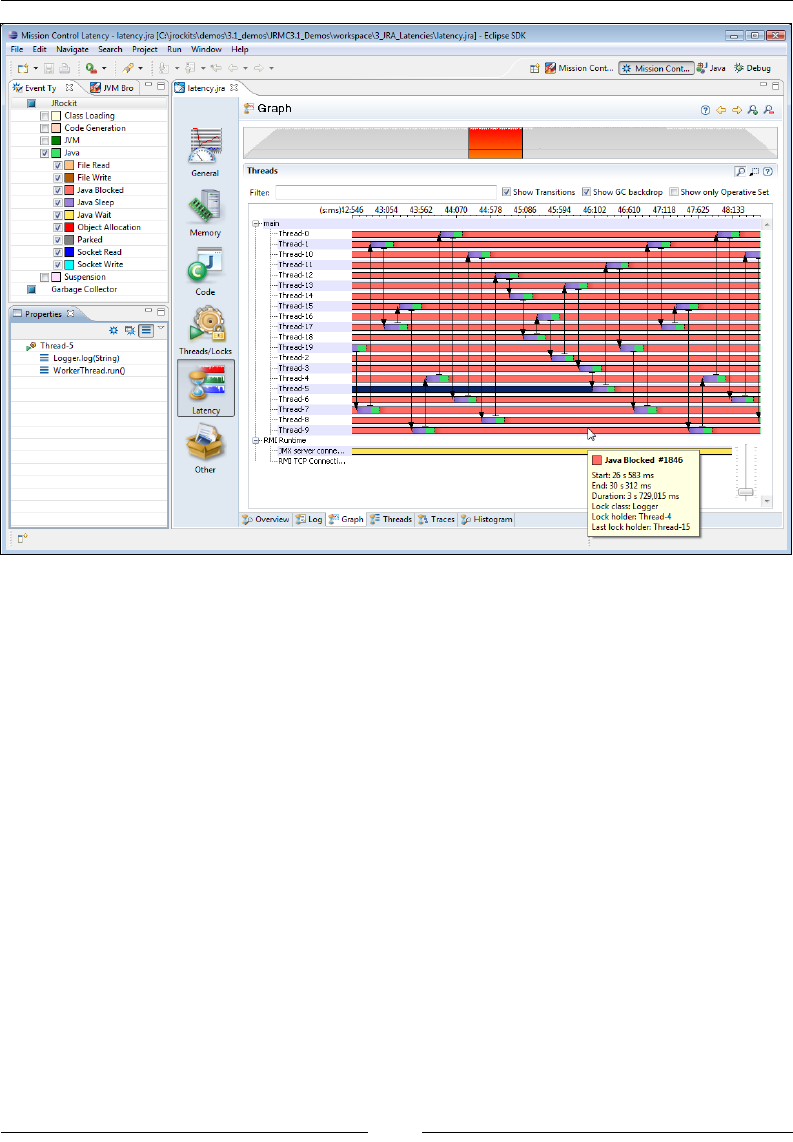Open the forward navigation history dropdown

point(272,68)
